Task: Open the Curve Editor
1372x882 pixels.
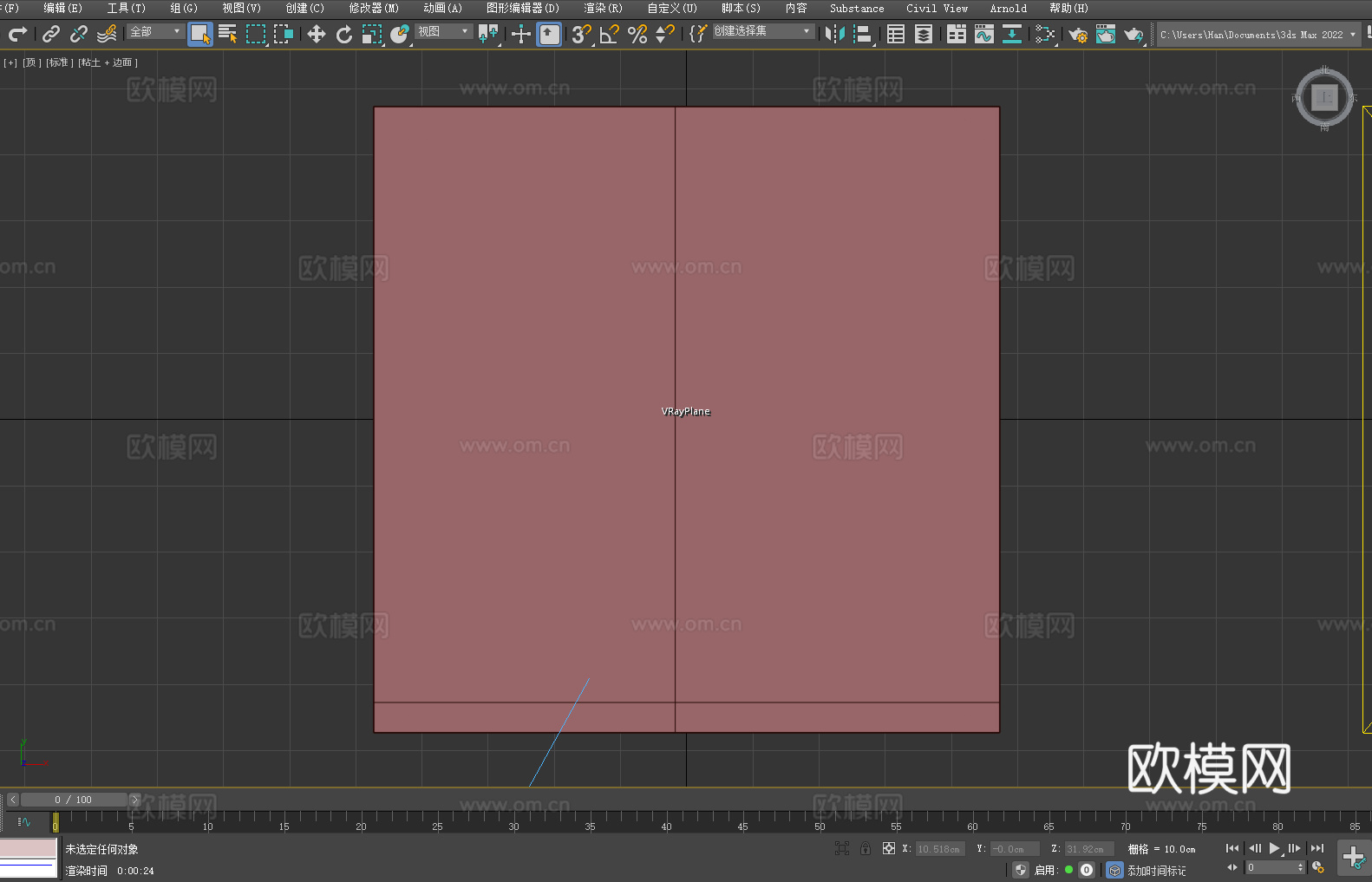Action: pos(984,34)
